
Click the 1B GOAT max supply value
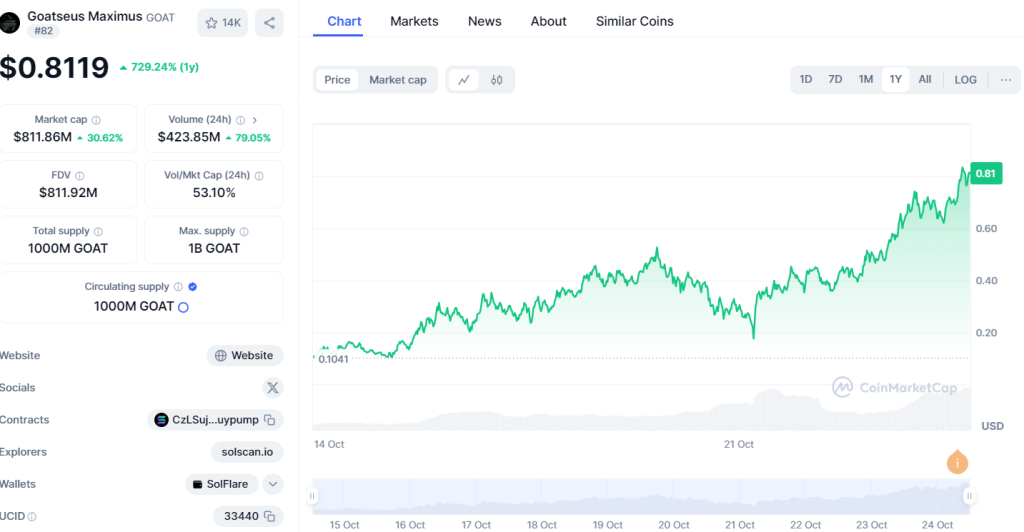214,248
